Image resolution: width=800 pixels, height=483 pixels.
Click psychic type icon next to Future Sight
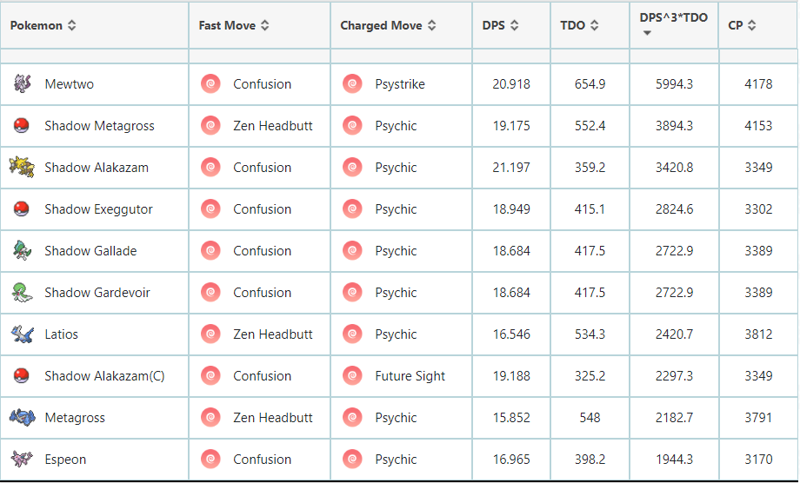coord(352,376)
